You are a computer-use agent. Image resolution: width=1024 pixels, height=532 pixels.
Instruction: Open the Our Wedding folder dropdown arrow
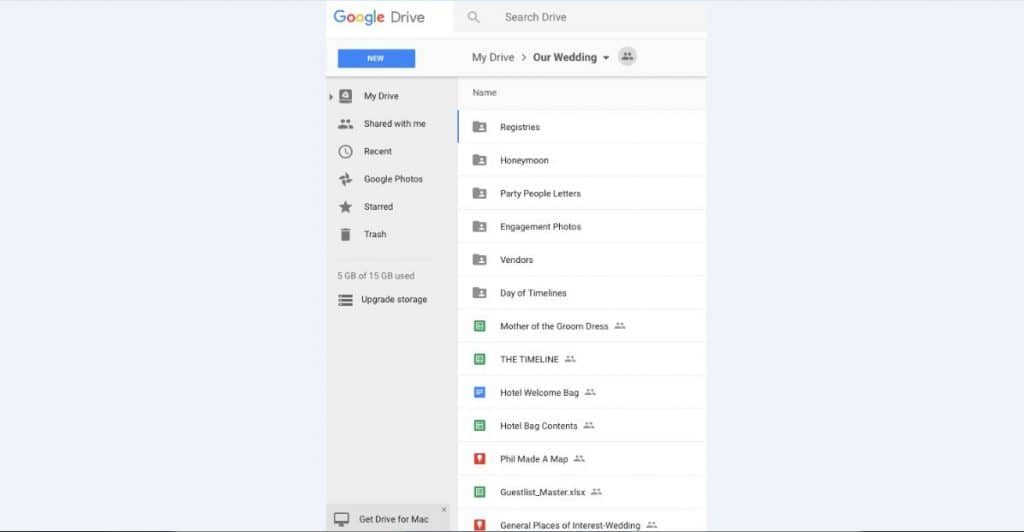click(x=606, y=58)
